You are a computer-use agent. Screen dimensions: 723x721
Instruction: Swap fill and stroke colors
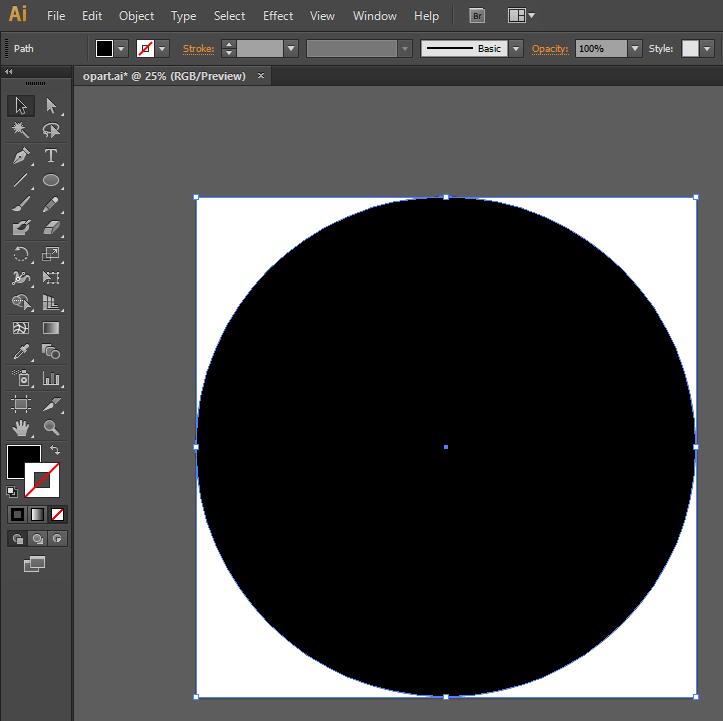pyautogui.click(x=54, y=451)
